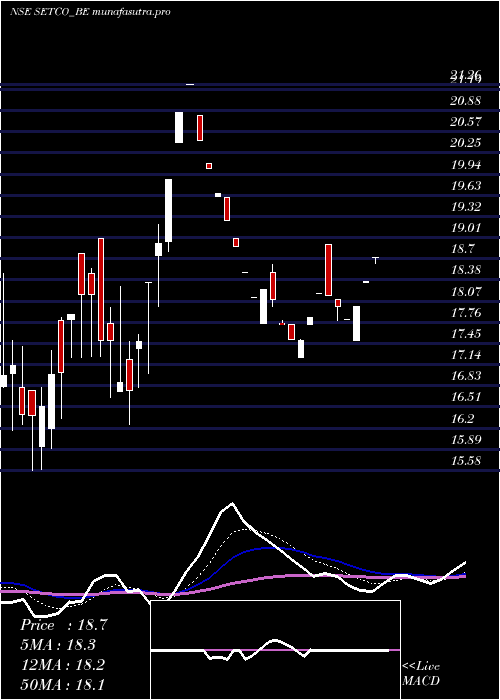Click the 50MA : 18.1 readout
The width and height of the screenshot is (500, 700).
pyautogui.click(x=62, y=684)
